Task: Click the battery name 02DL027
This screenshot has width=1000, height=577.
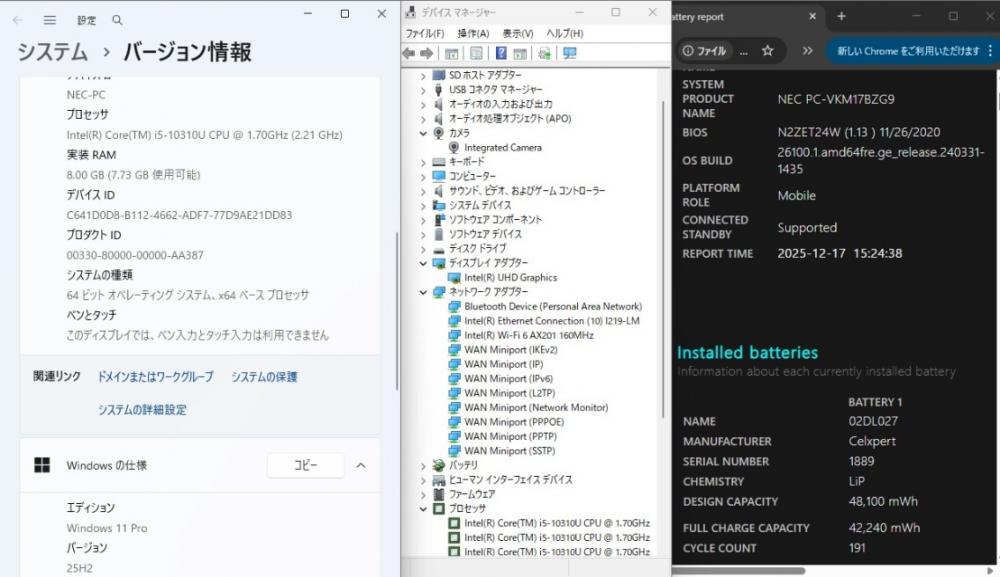Action: [873, 421]
